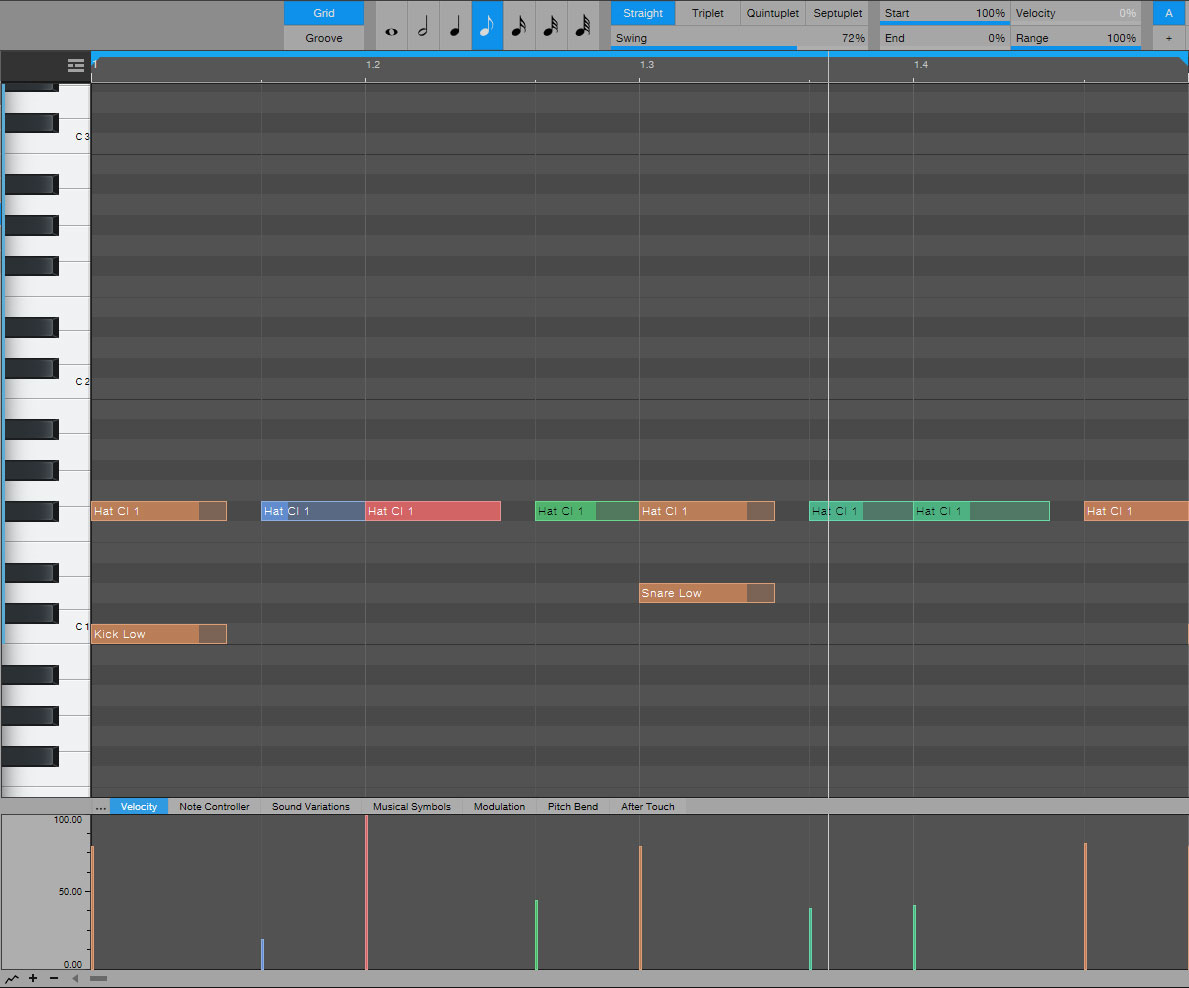Enable Septuplet note grid

click(x=838, y=13)
